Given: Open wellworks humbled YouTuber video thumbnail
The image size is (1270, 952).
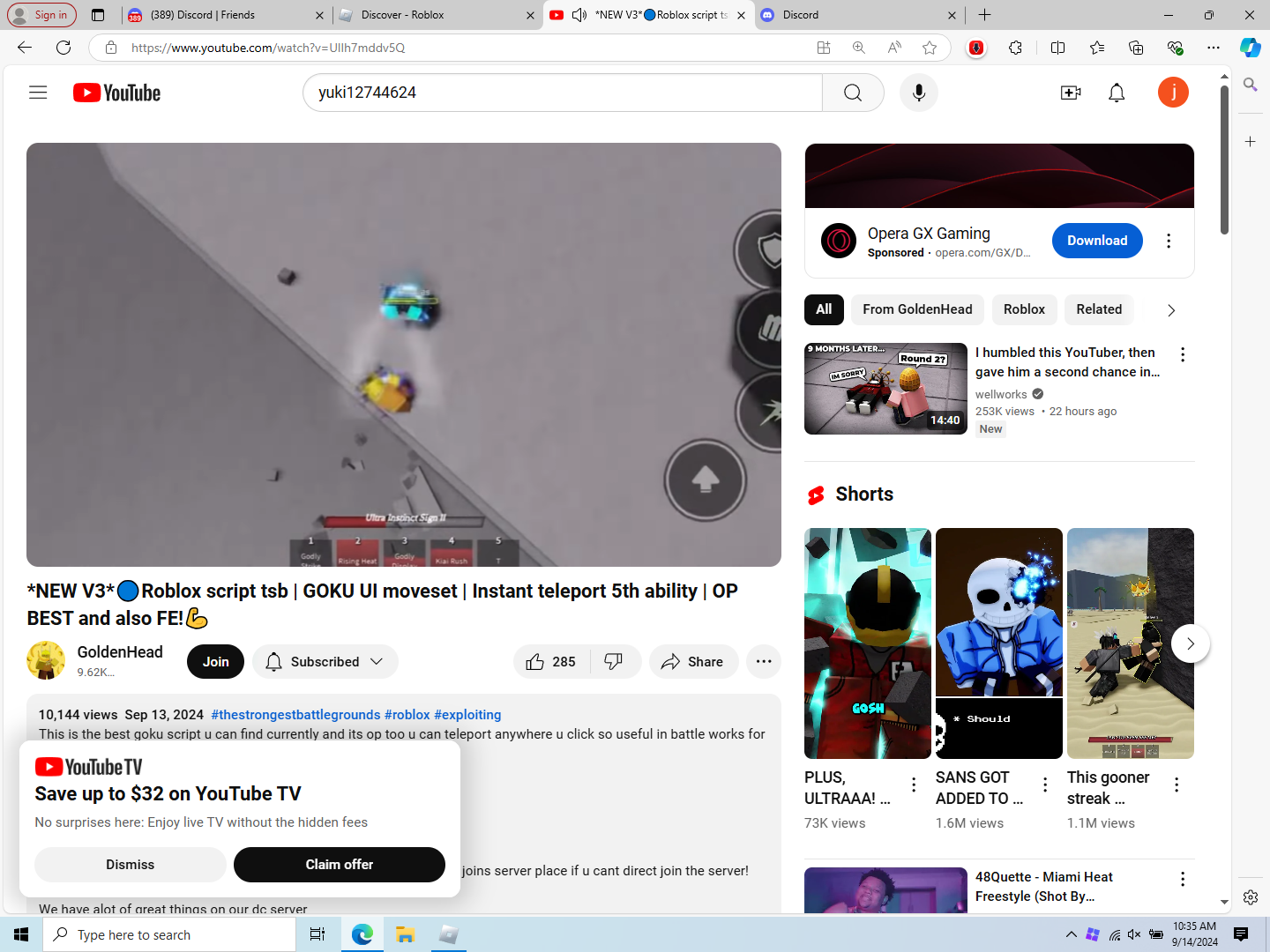Looking at the screenshot, I should point(885,389).
